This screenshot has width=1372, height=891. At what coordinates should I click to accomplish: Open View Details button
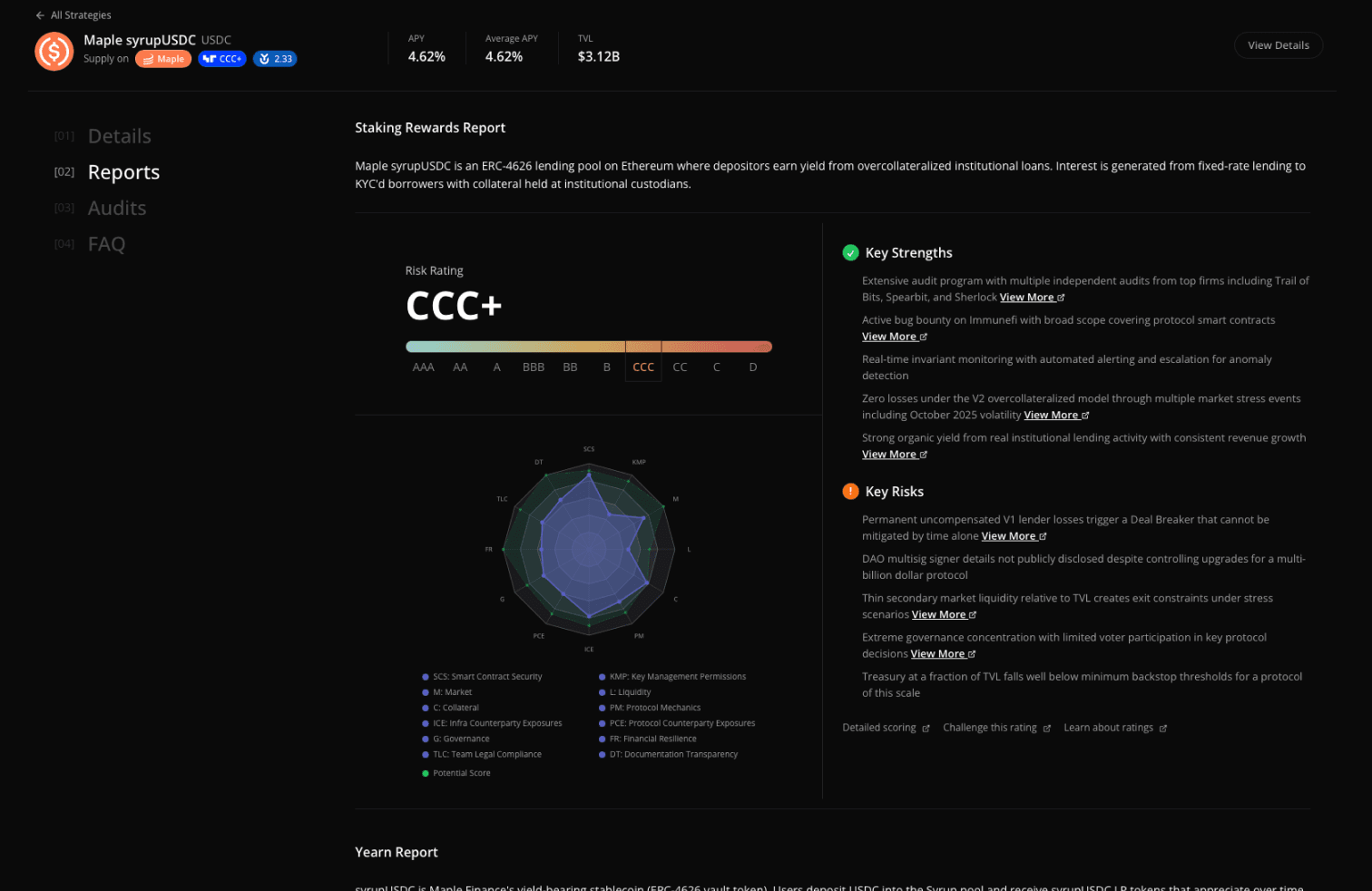tap(1278, 45)
